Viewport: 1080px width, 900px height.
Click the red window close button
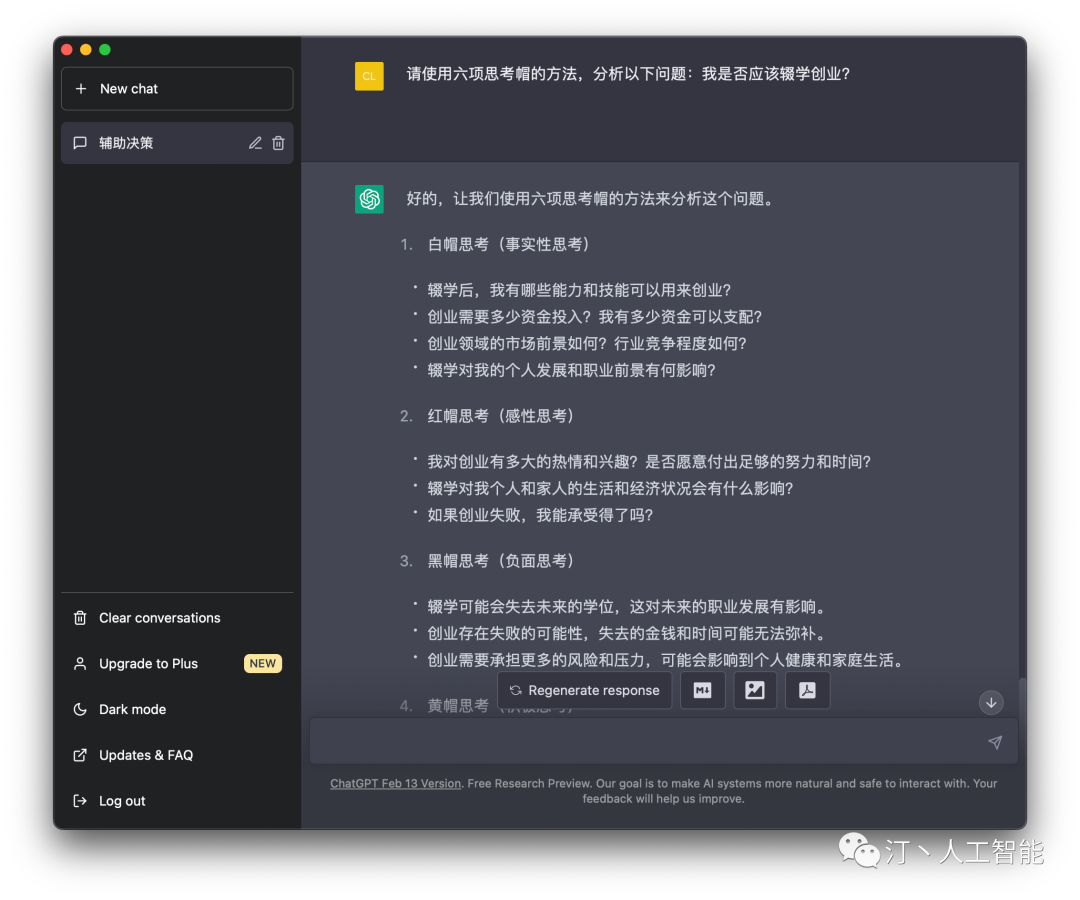point(67,50)
